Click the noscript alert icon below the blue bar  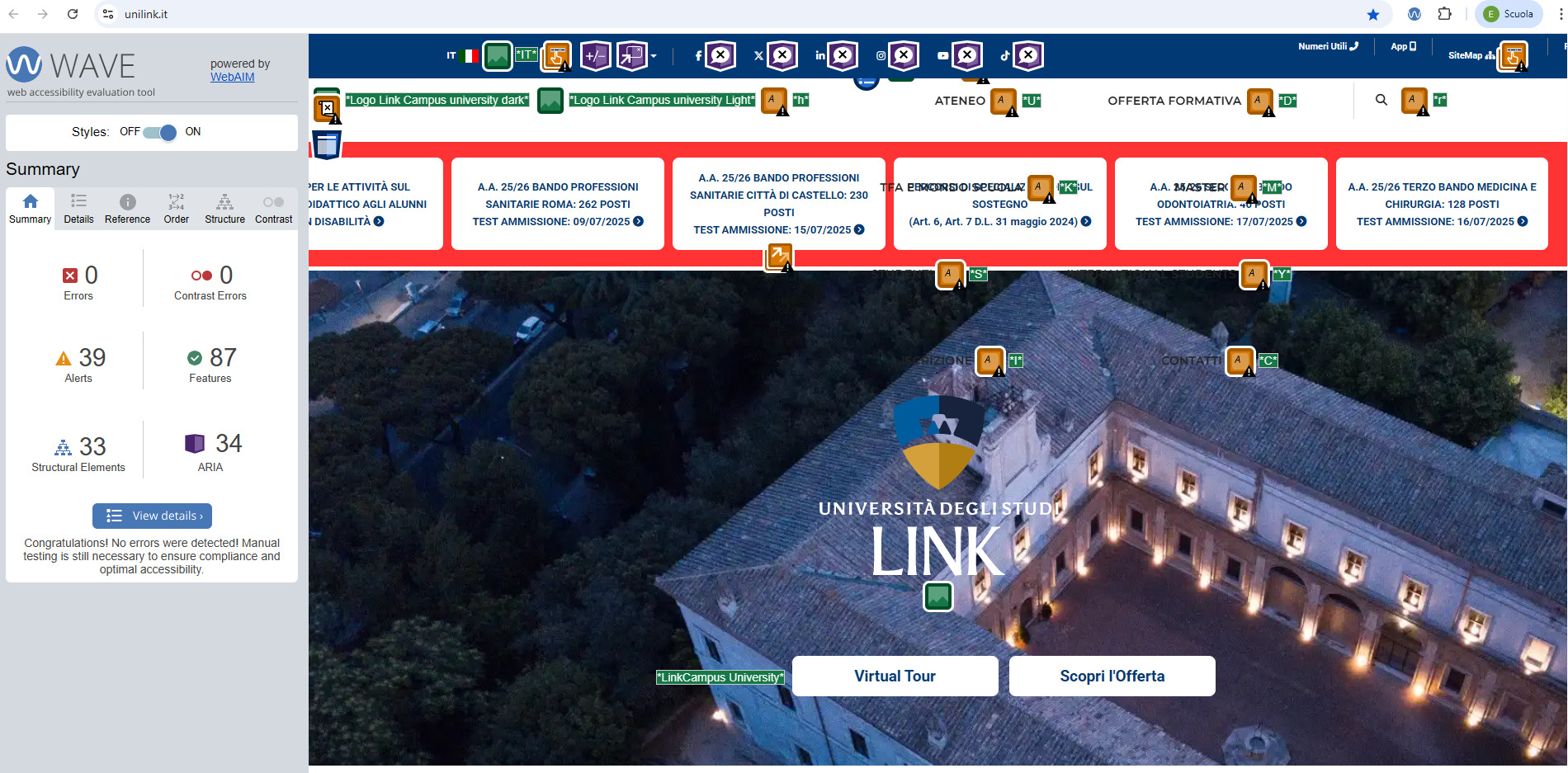pos(327,108)
